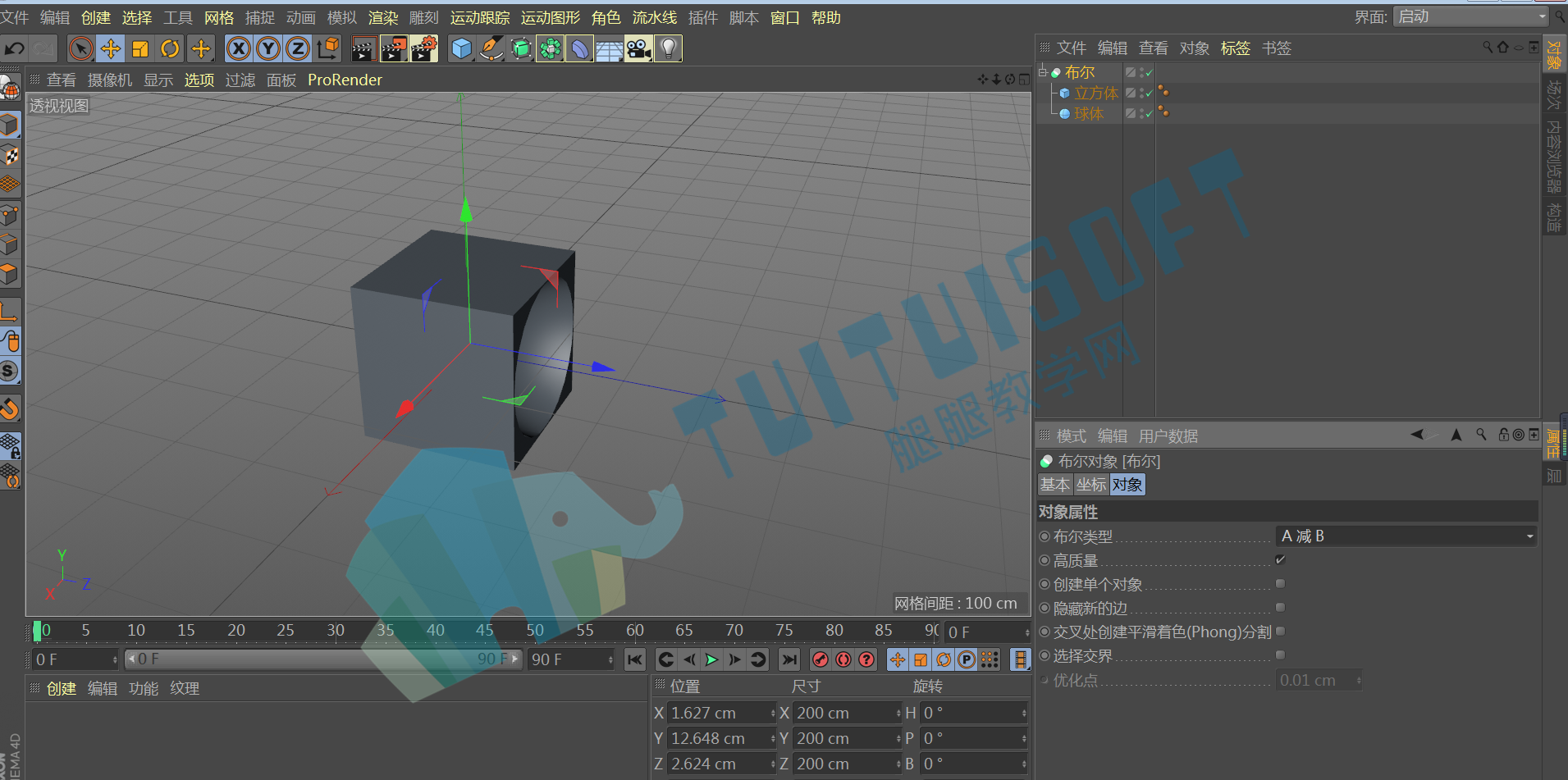The height and width of the screenshot is (780, 1568).
Task: Add a light object bulb icon
Action: tap(669, 49)
